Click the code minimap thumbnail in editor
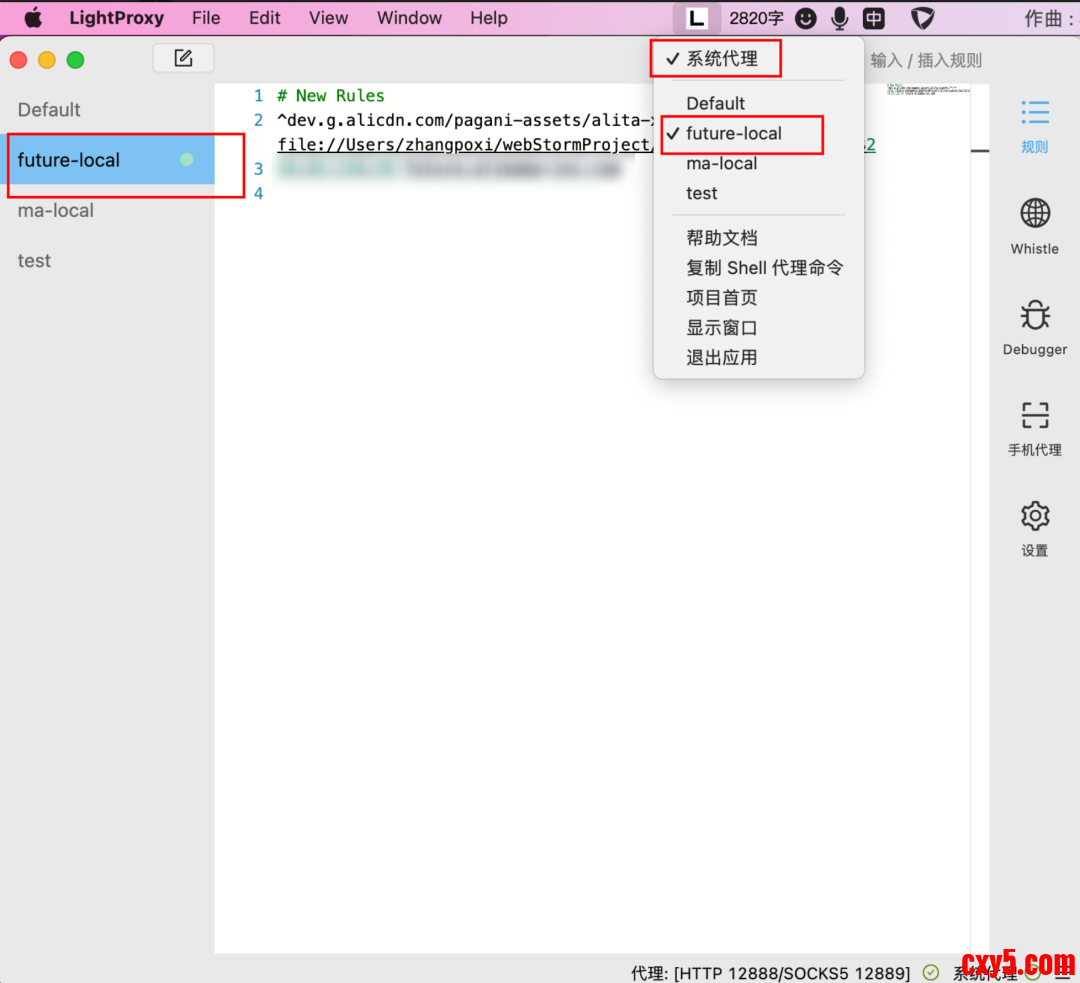Viewport: 1080px width, 983px height. (928, 91)
